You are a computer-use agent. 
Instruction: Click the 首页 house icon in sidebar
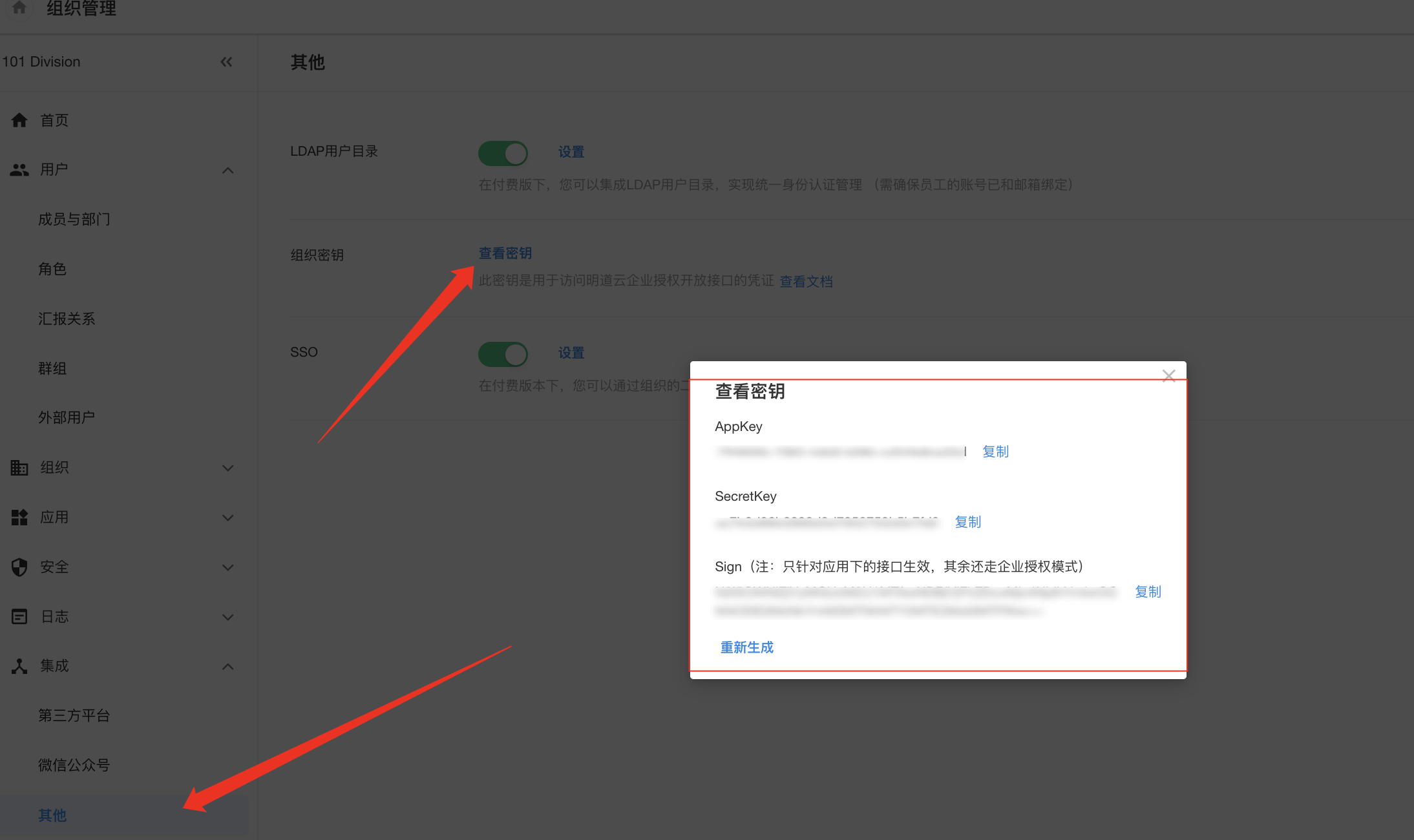[x=19, y=120]
